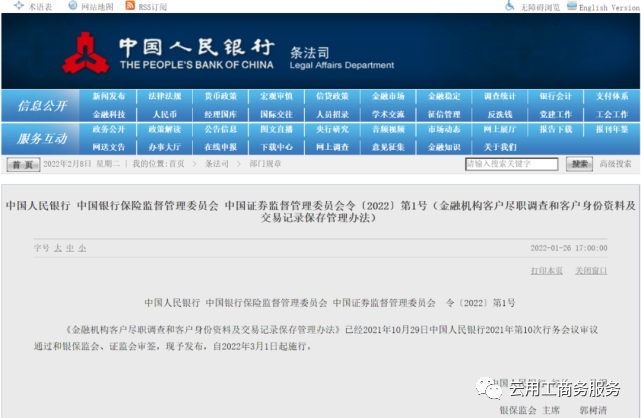Open 音频视频 menu entry
The image size is (641, 418).
click(388, 130)
